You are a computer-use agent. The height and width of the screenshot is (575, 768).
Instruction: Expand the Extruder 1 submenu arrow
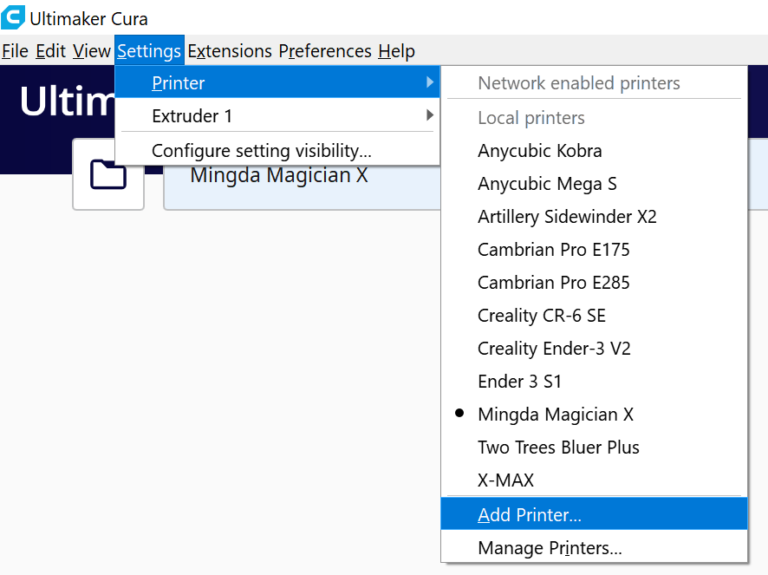(430, 116)
